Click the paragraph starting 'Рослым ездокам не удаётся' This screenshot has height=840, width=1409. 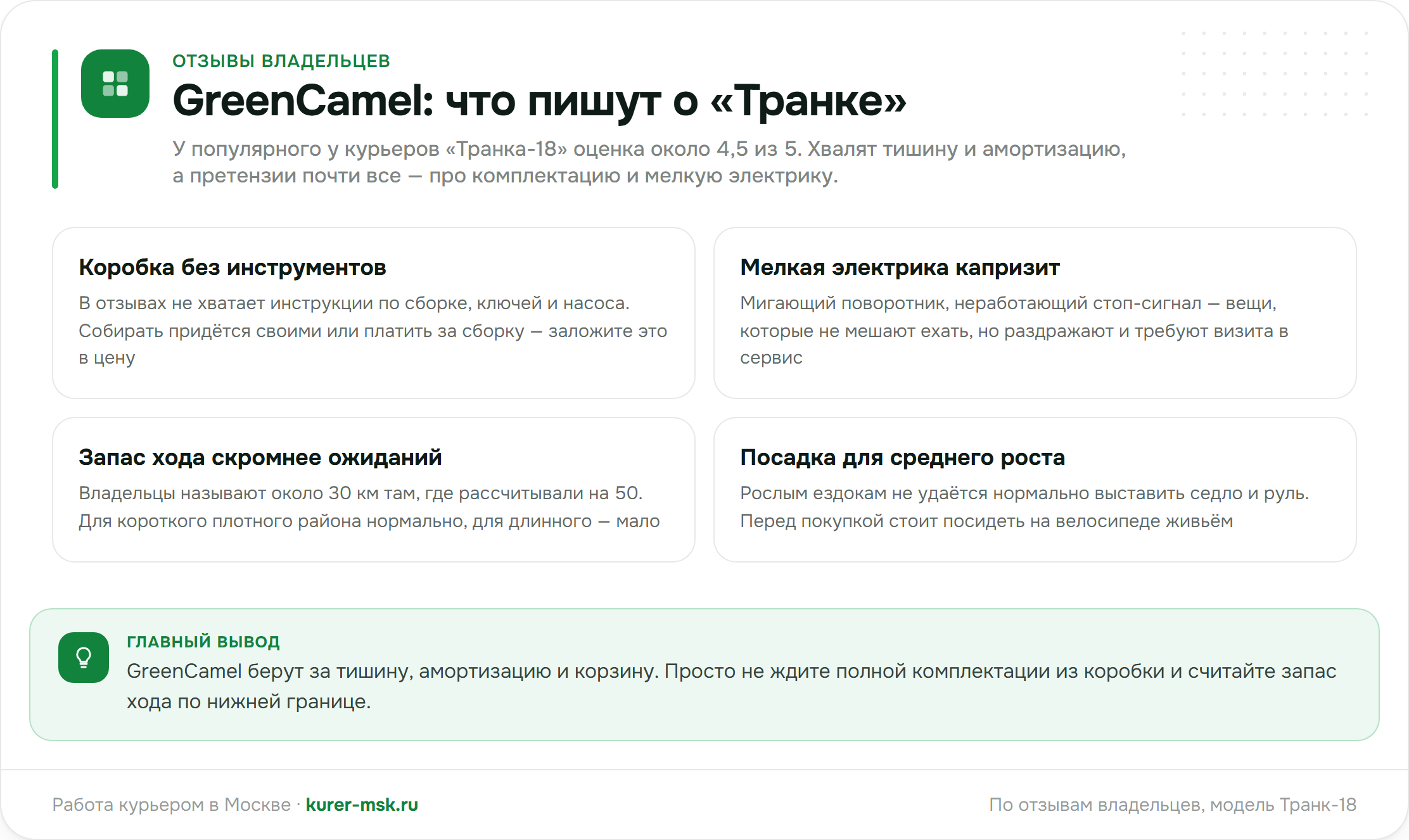coord(1024,507)
